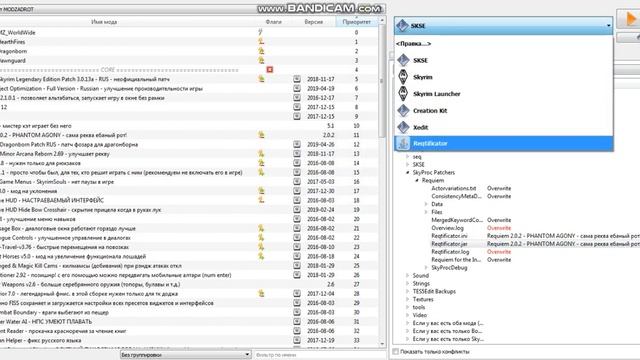Screen dimensions: 640x360
Task: Click category icon of Hide Bow Crosshair
Action: click(x=297, y=210)
